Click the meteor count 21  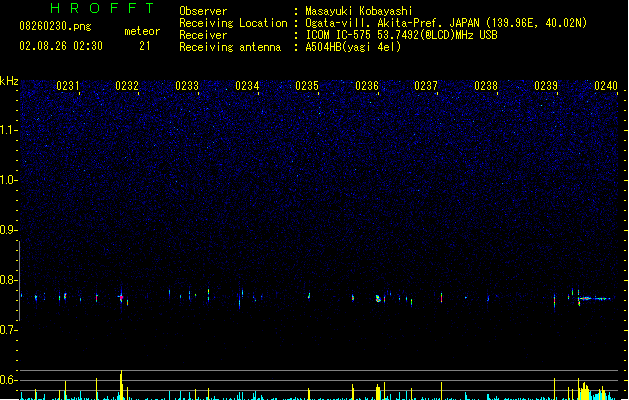point(145,46)
